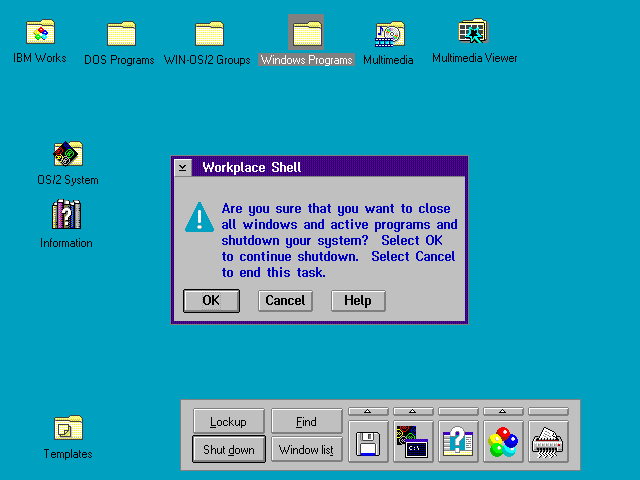
Task: Select the WIN-OS/2 Groups folder icon
Action: click(x=209, y=33)
